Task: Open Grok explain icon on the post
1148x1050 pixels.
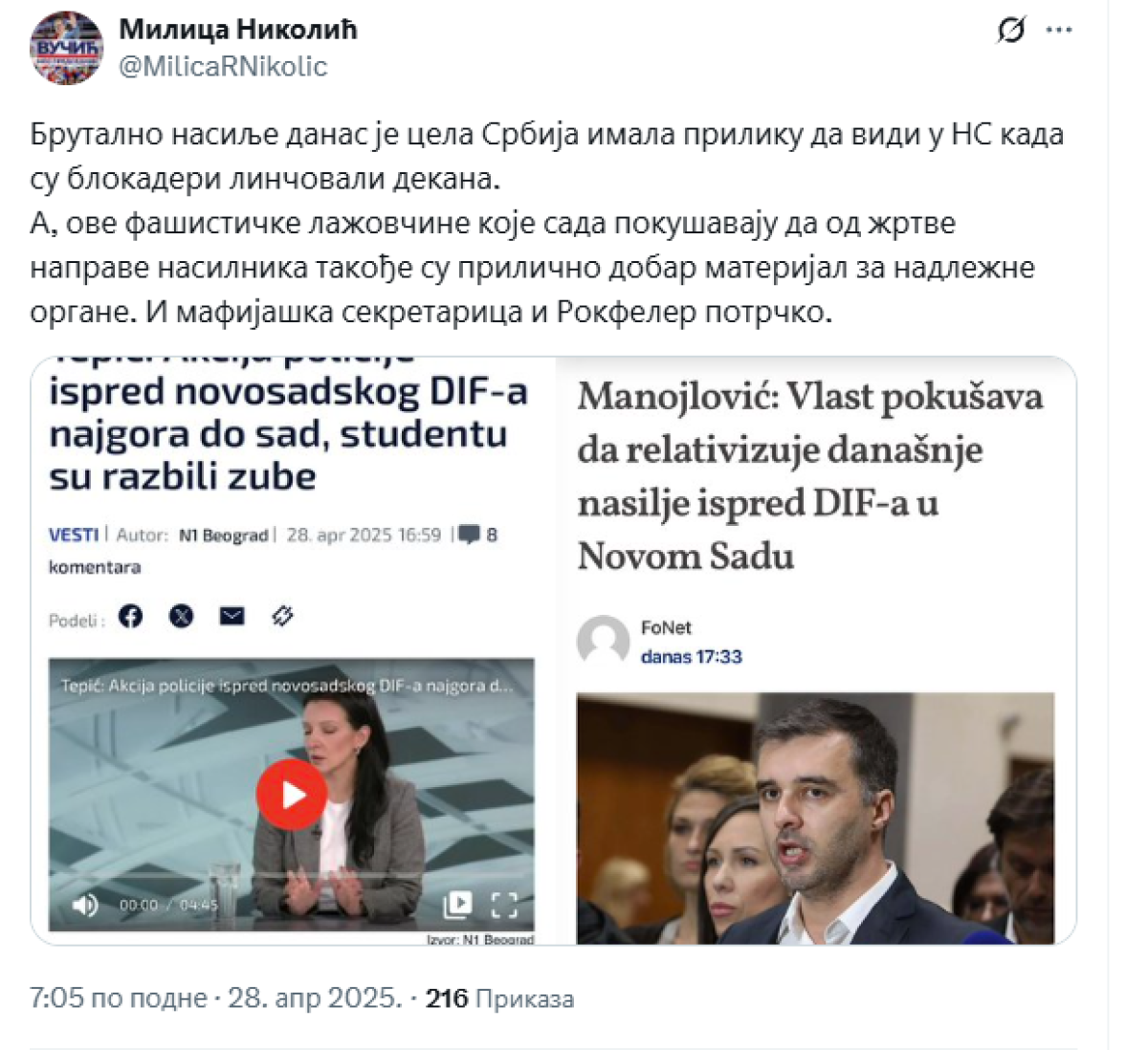Action: click(1011, 31)
